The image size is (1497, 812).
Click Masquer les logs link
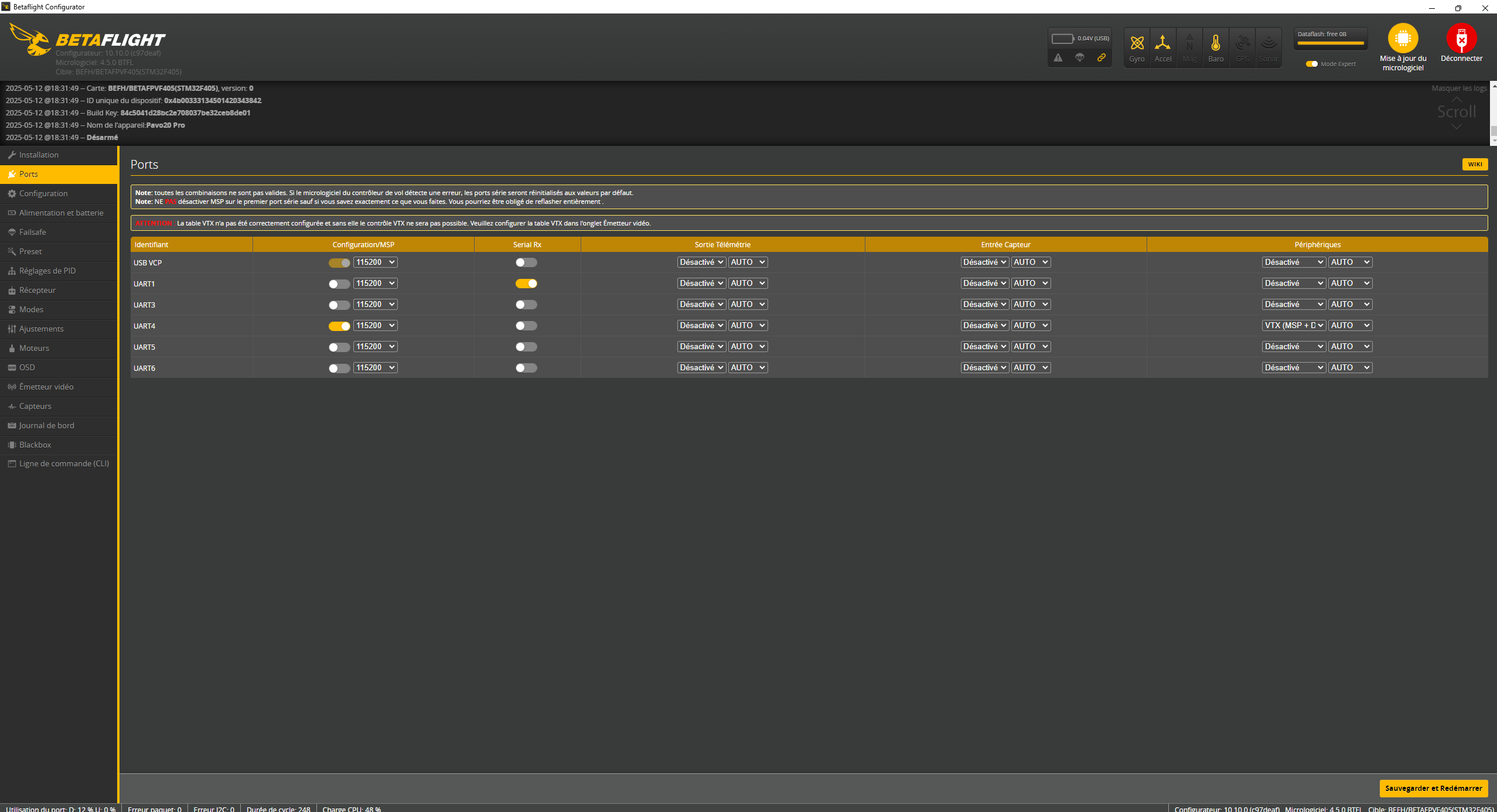click(x=1458, y=88)
